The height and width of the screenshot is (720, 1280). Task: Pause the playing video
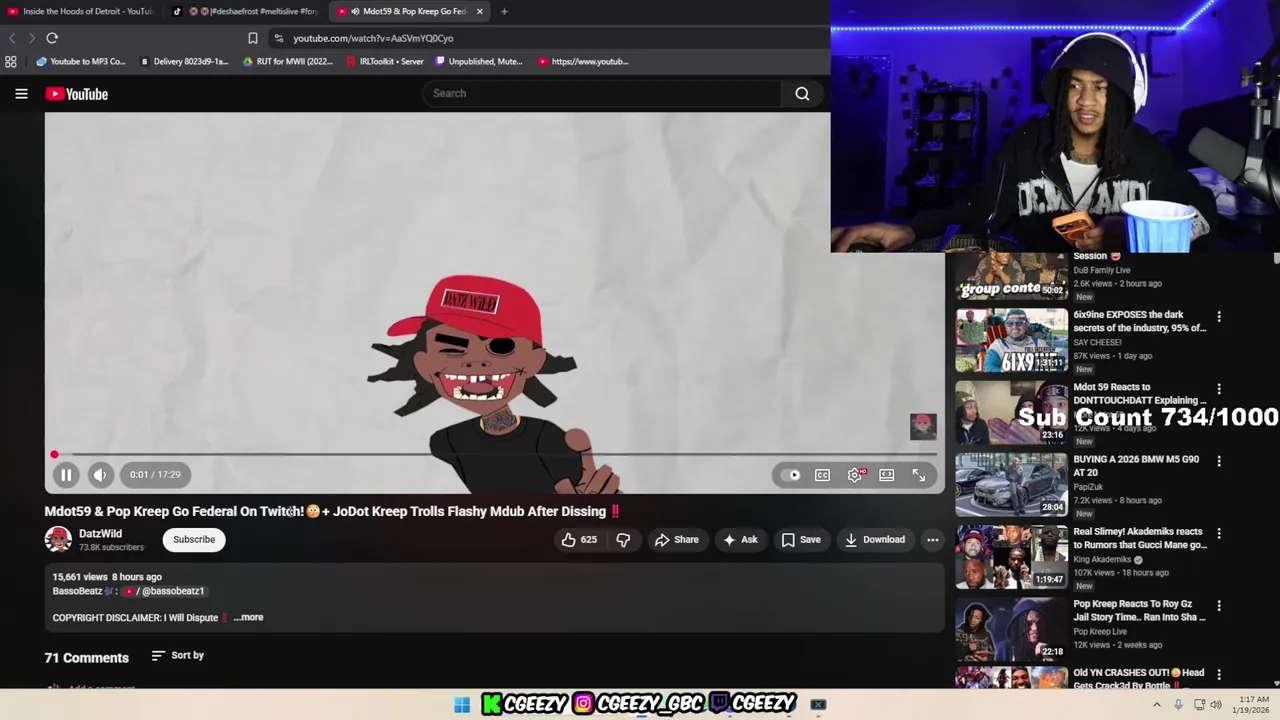pos(66,475)
